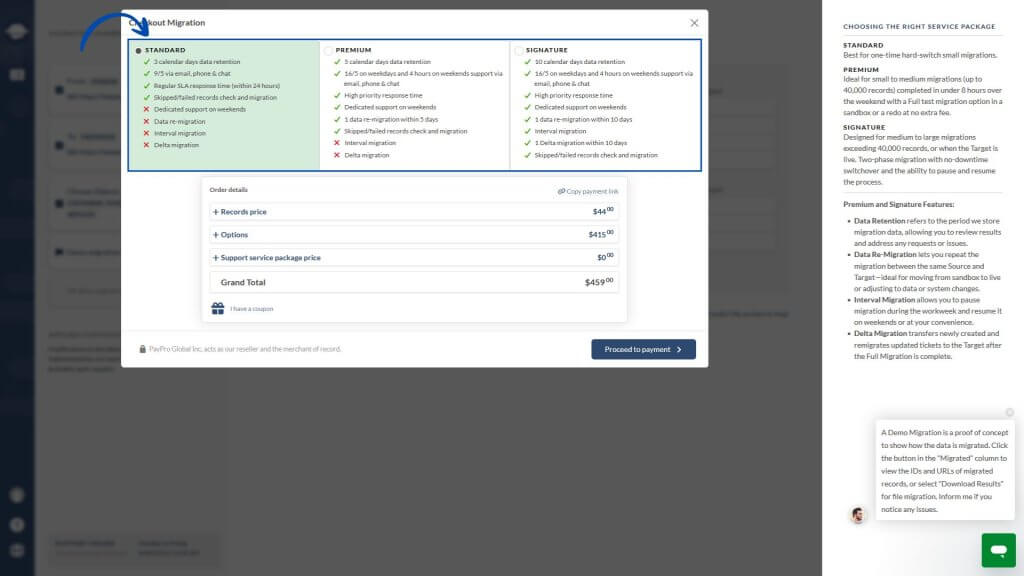
Task: Choose the Premium service package
Action: [329, 50]
